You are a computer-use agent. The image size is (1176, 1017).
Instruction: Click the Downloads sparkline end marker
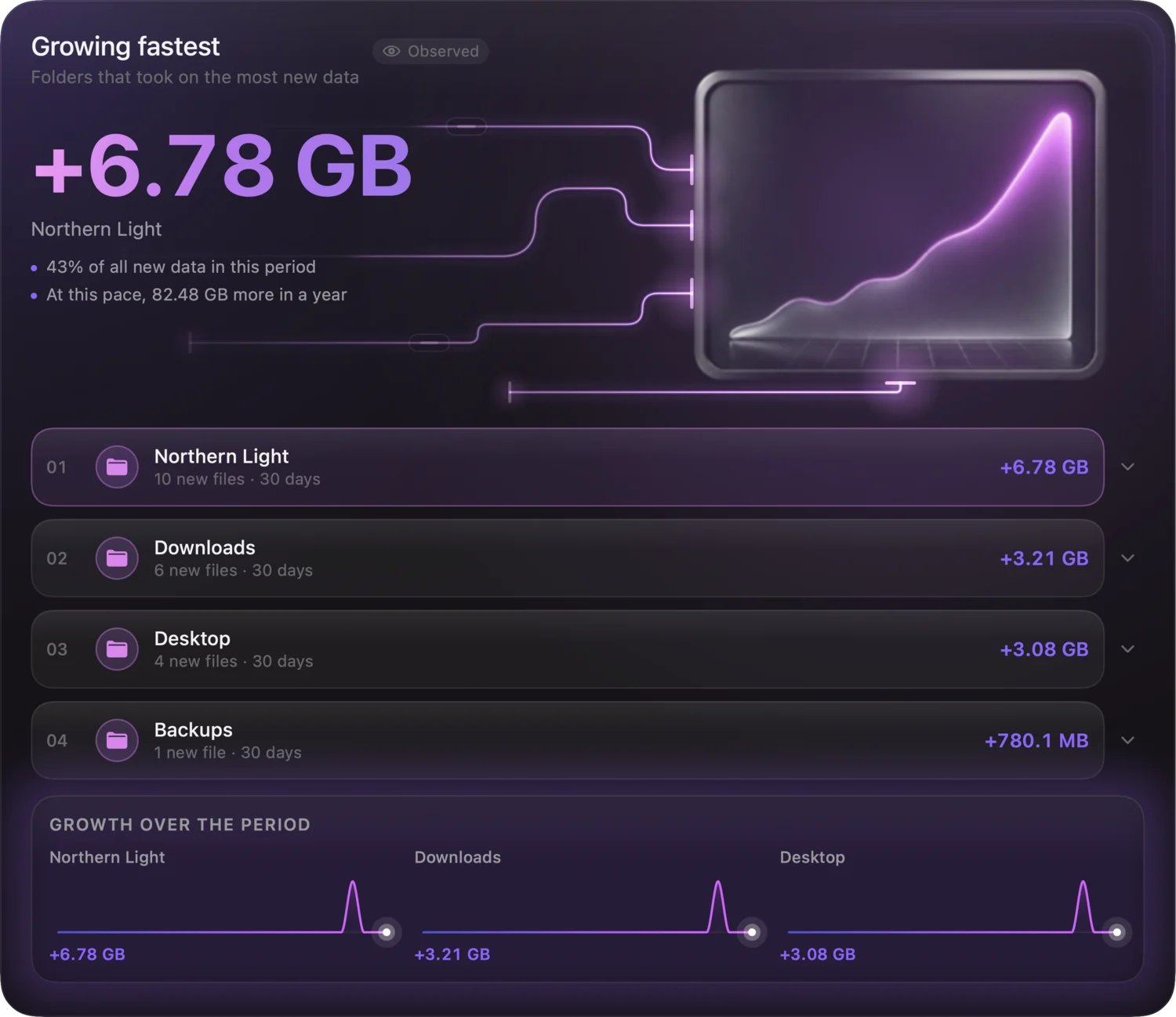click(751, 932)
